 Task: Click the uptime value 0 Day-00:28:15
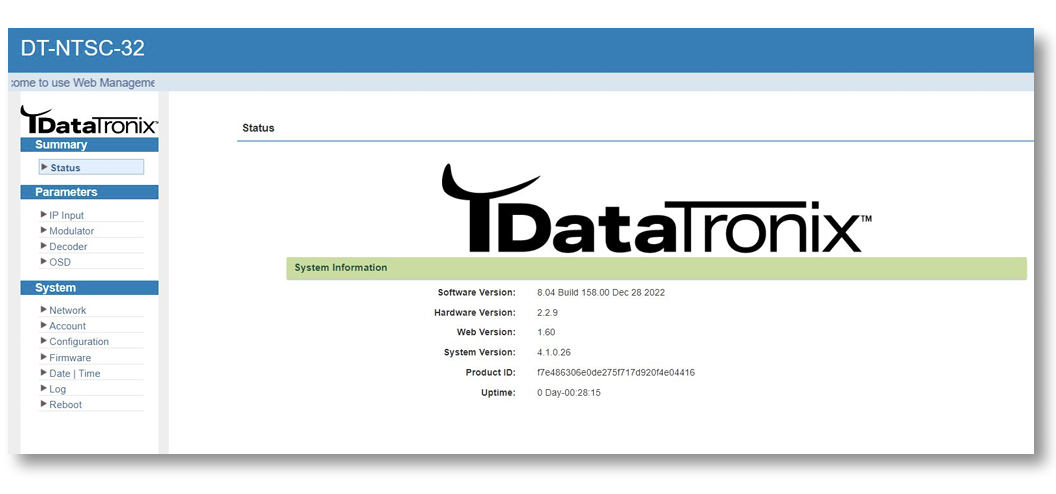(x=568, y=392)
